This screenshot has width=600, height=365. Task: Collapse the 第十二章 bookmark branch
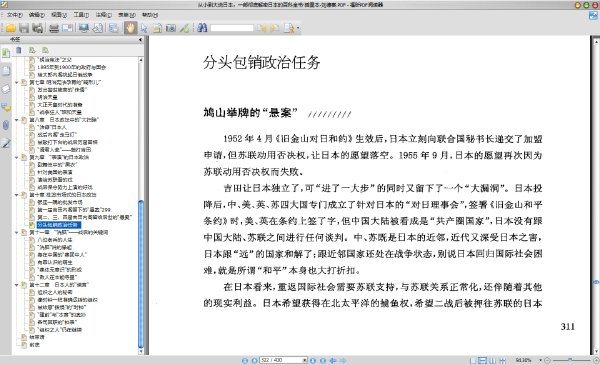(17, 285)
